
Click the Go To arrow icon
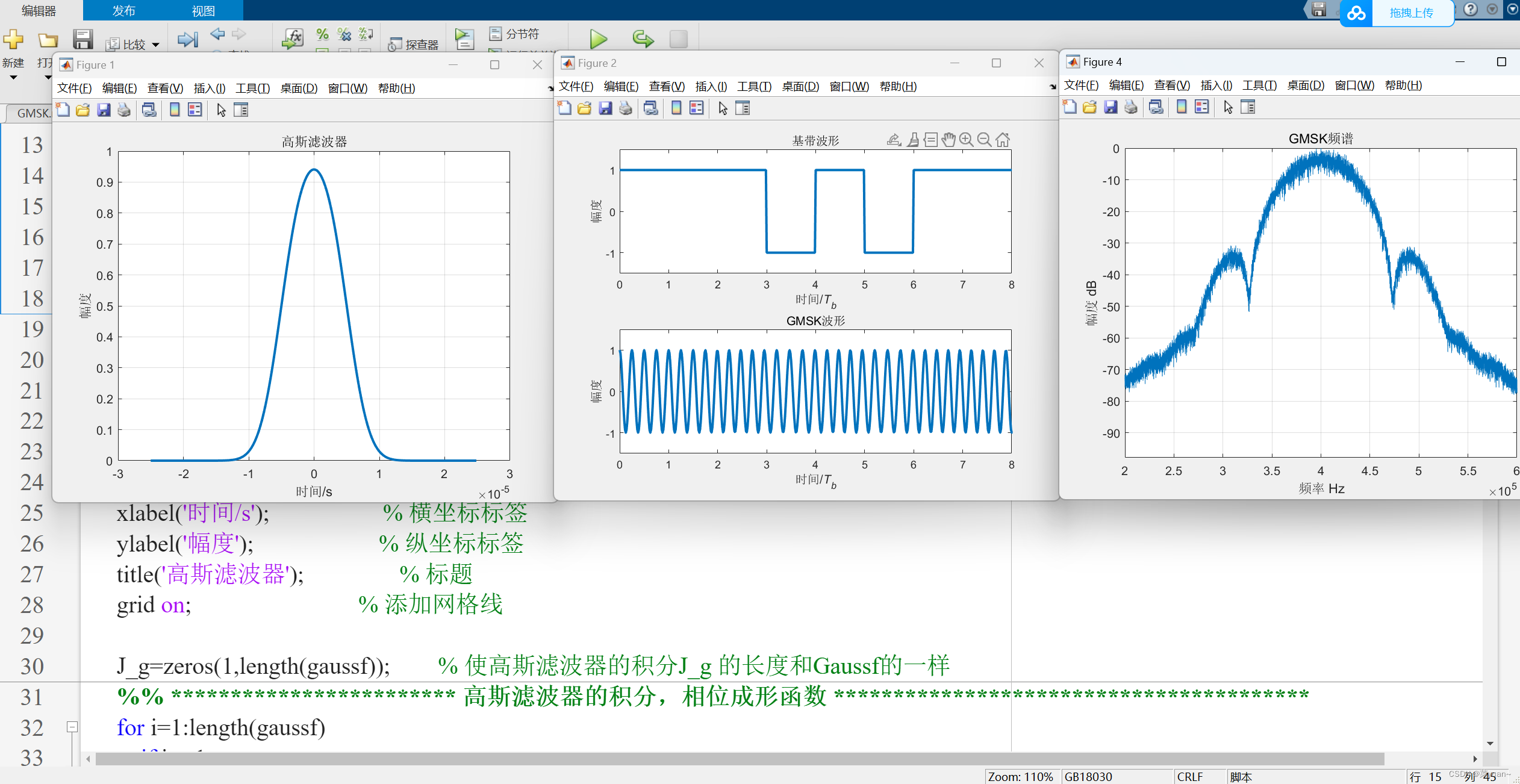(x=188, y=40)
